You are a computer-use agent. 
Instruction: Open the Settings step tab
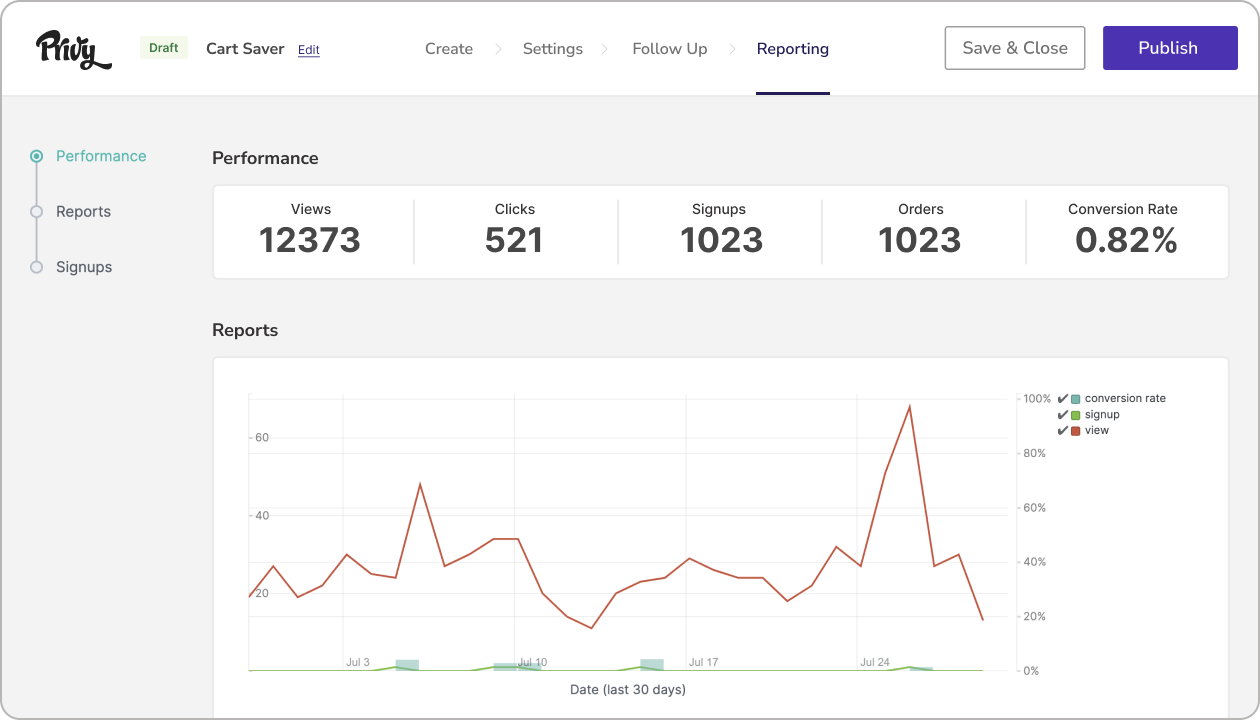click(x=553, y=49)
